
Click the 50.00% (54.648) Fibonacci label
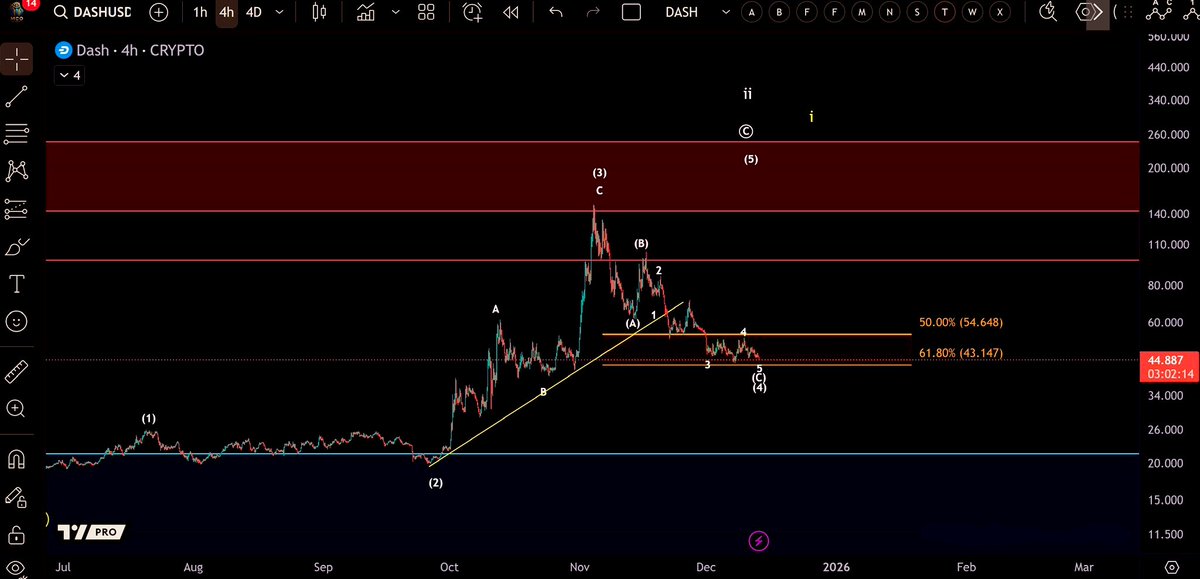[x=961, y=323]
